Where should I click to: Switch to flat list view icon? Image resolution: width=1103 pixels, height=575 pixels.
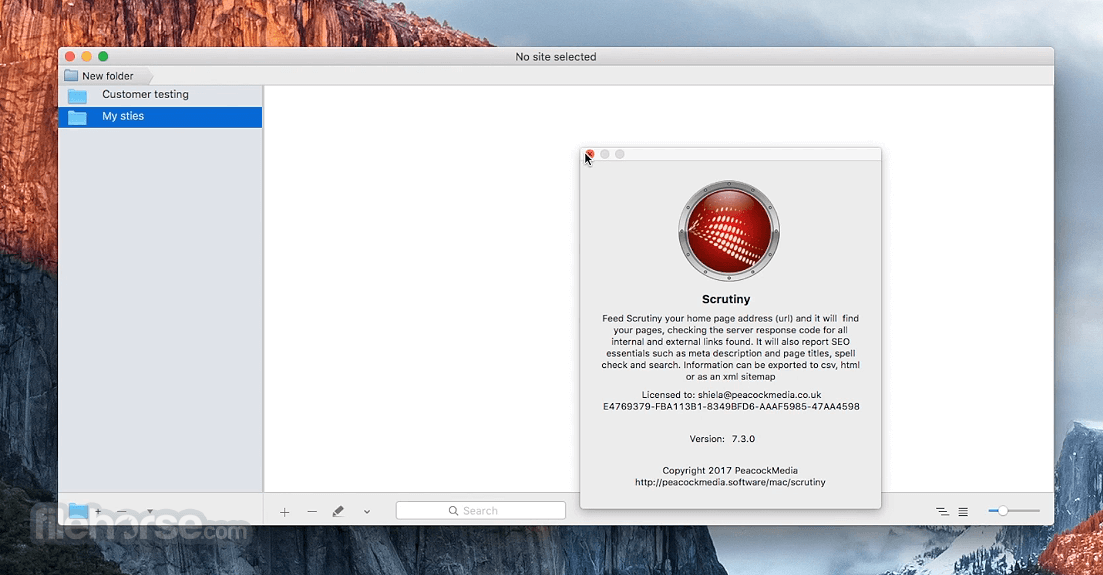click(963, 512)
